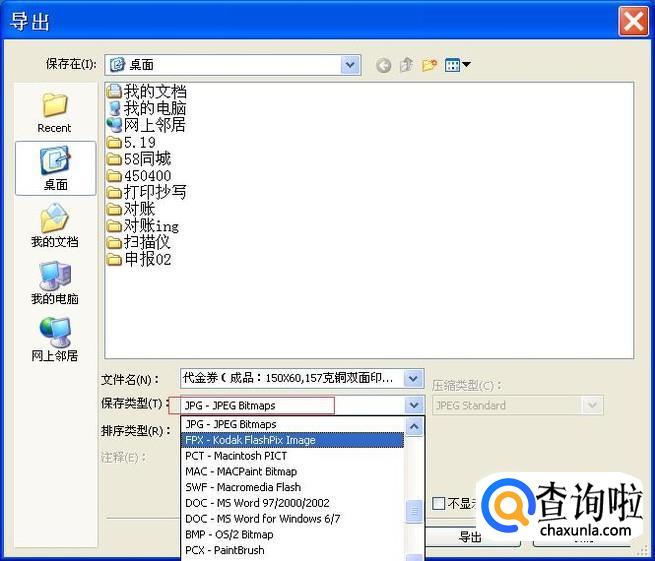
Task: Click the disabled JPEG Standard compression dropdown
Action: 518,405
